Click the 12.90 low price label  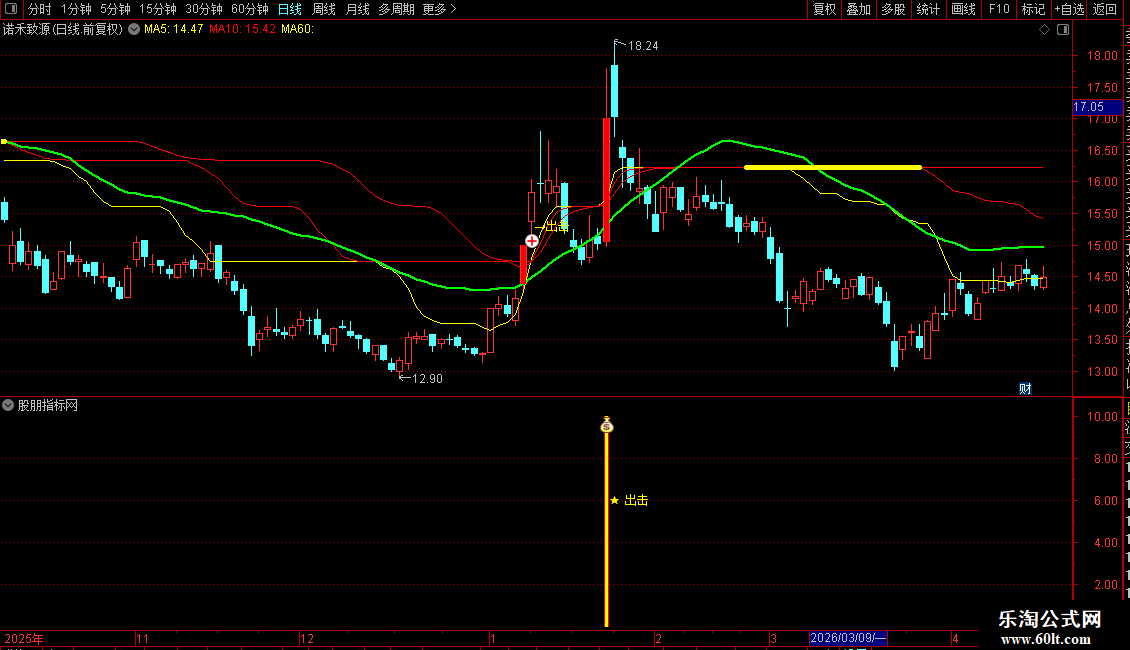(x=427, y=378)
